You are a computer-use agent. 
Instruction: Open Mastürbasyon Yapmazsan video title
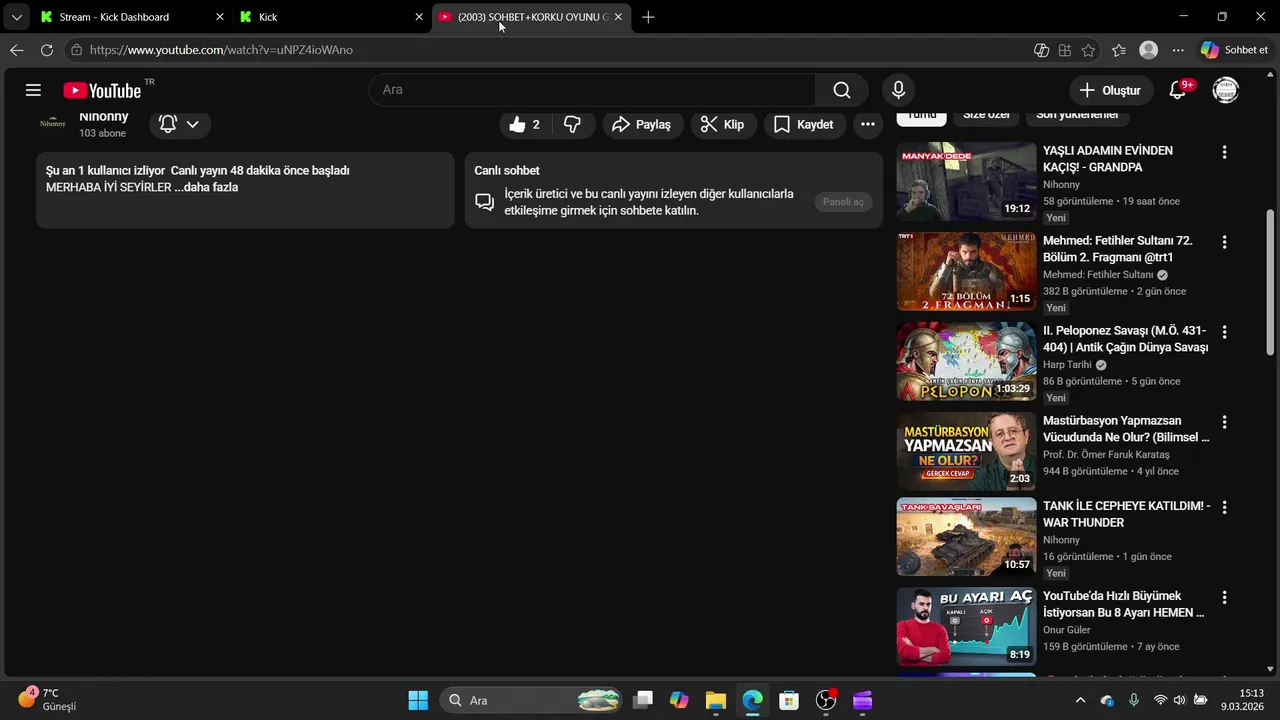coord(1126,429)
